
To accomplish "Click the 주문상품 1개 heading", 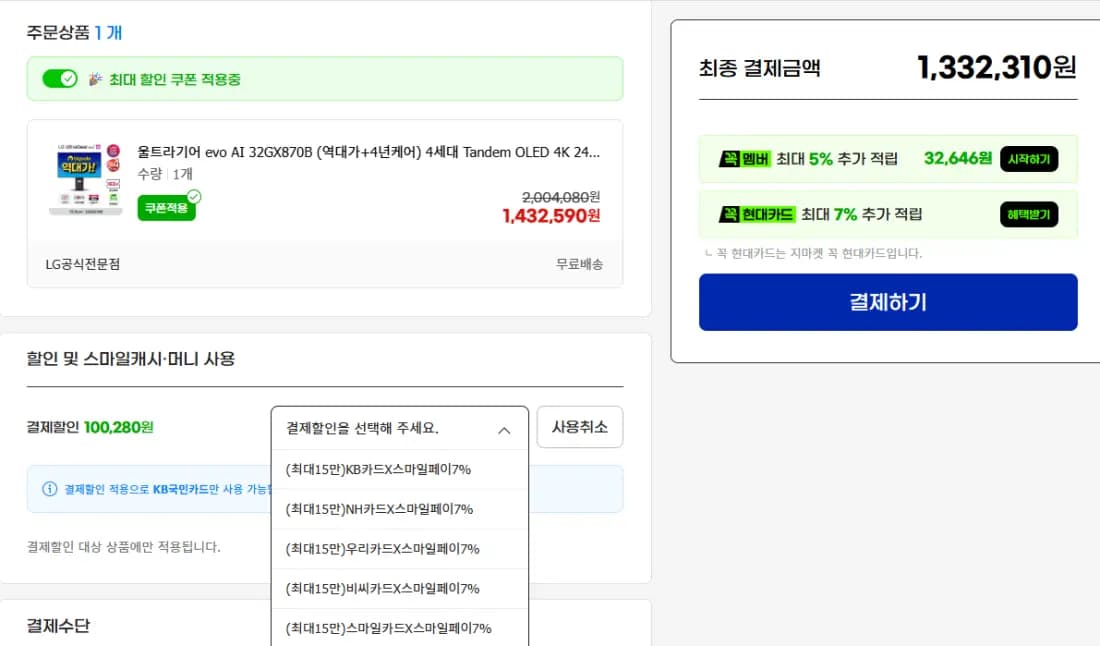I will pyautogui.click(x=74, y=32).
